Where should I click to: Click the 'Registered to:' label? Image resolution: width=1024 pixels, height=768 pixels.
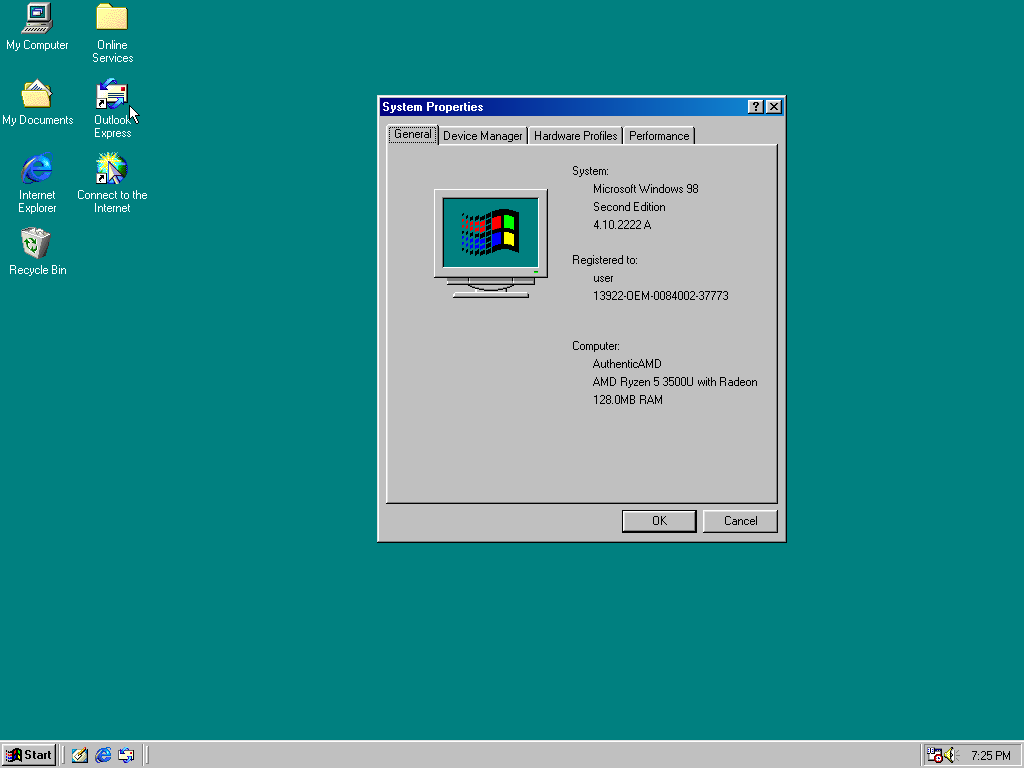click(x=605, y=260)
